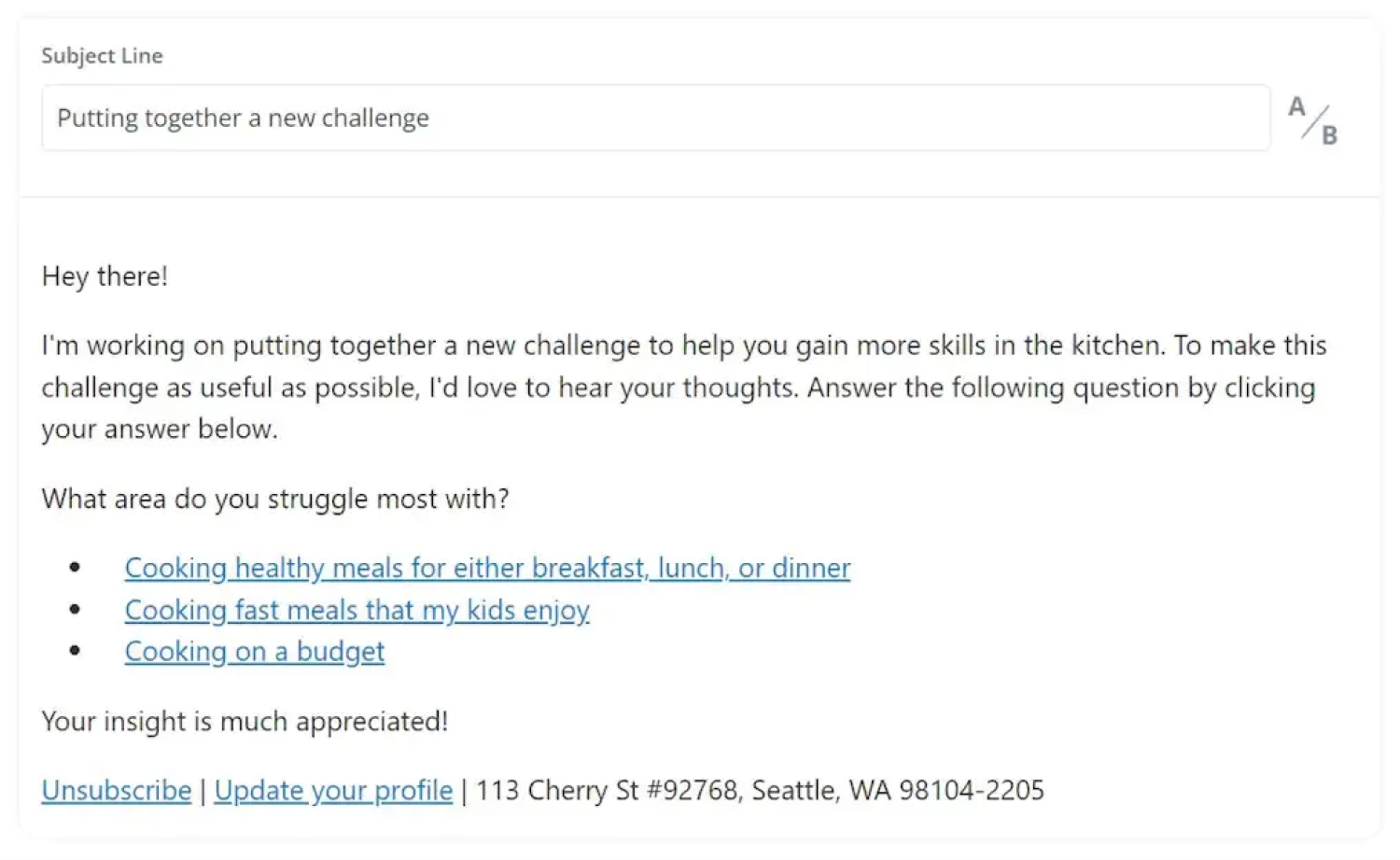
Task: Open the "Update your profile" link
Action: (333, 791)
